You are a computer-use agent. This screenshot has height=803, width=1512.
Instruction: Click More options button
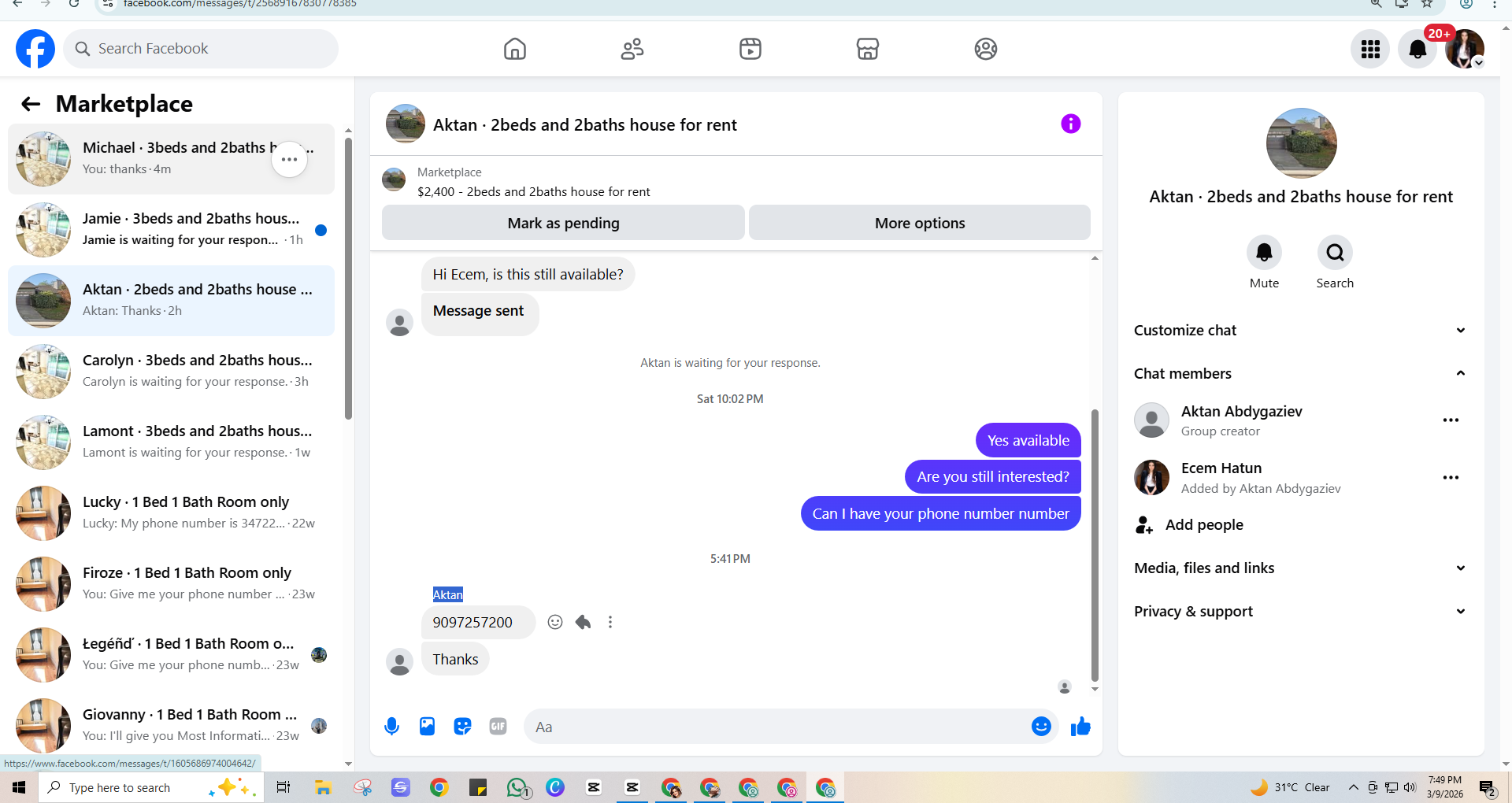(x=920, y=223)
